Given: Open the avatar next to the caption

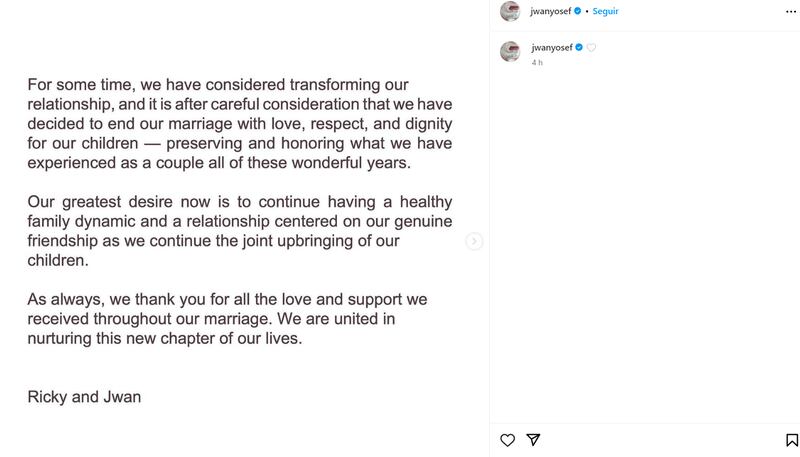Looking at the screenshot, I should pos(510,51).
